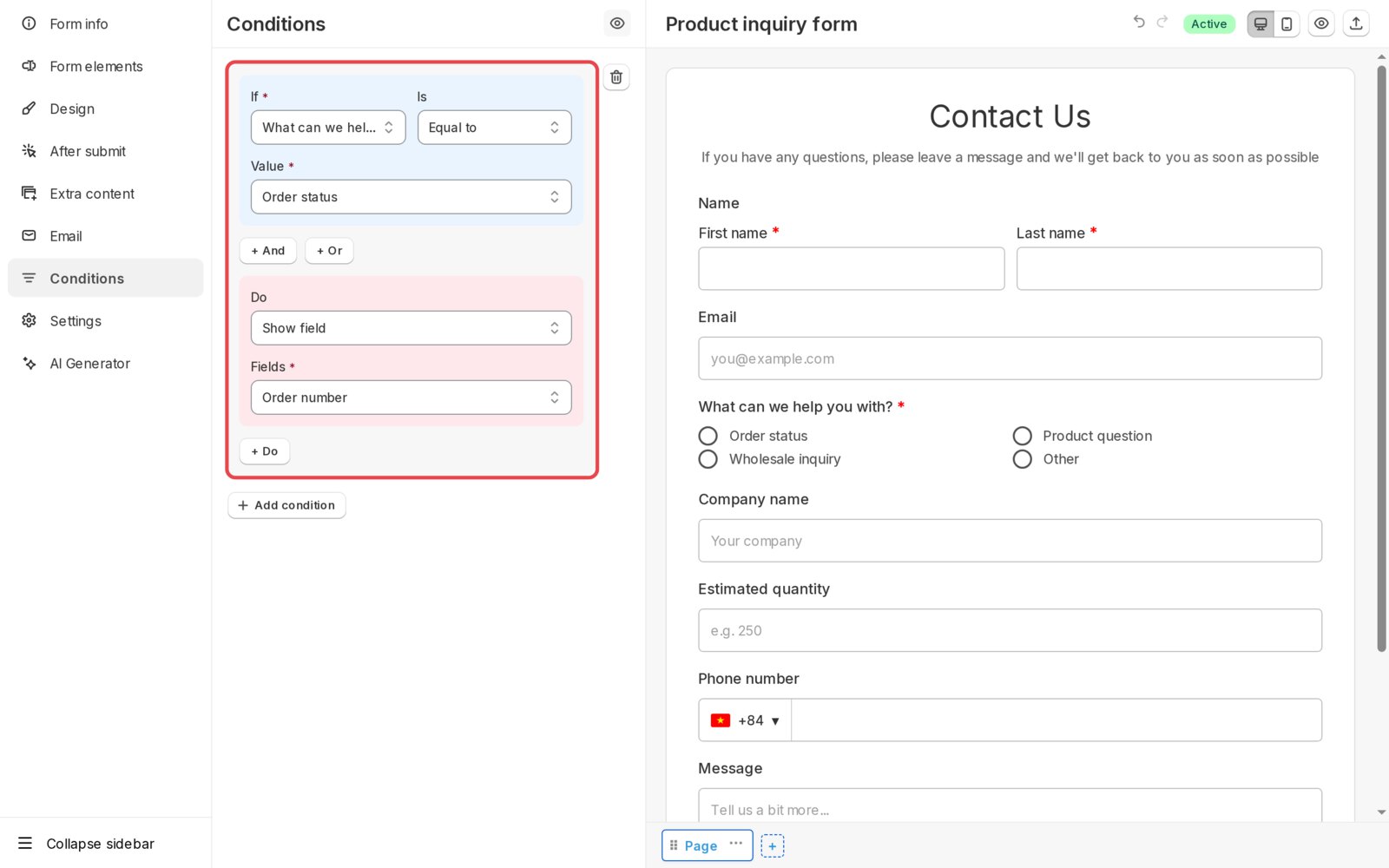Image resolution: width=1389 pixels, height=868 pixels.
Task: Click the form preview vertical scrollbar
Action: (1381, 358)
